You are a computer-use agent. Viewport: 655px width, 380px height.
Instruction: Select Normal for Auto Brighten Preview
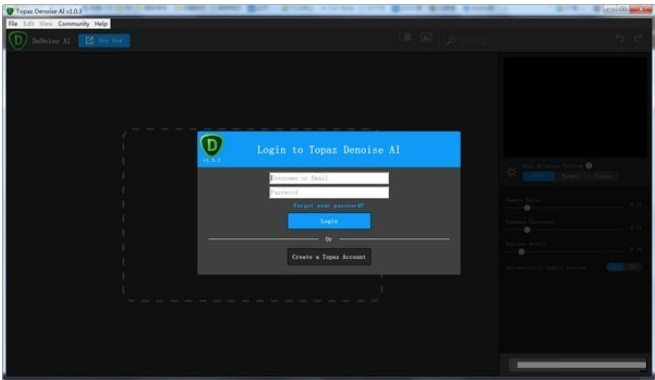point(570,176)
